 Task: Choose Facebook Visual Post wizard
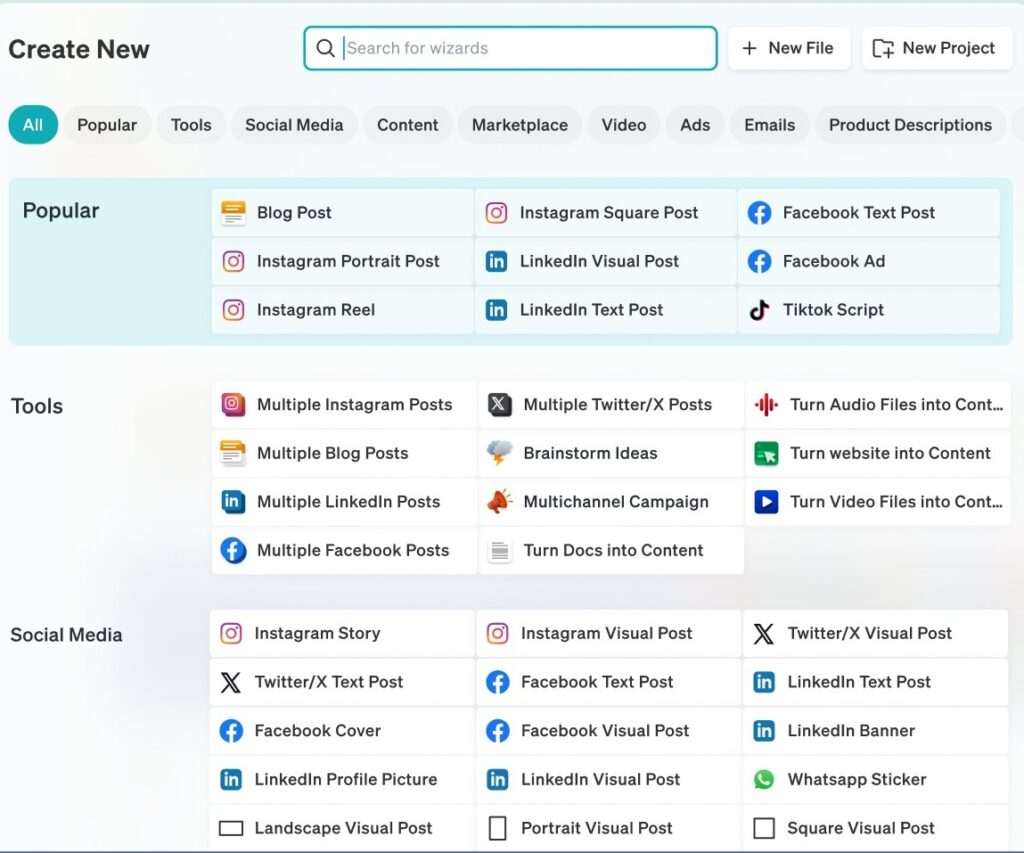click(x=609, y=731)
